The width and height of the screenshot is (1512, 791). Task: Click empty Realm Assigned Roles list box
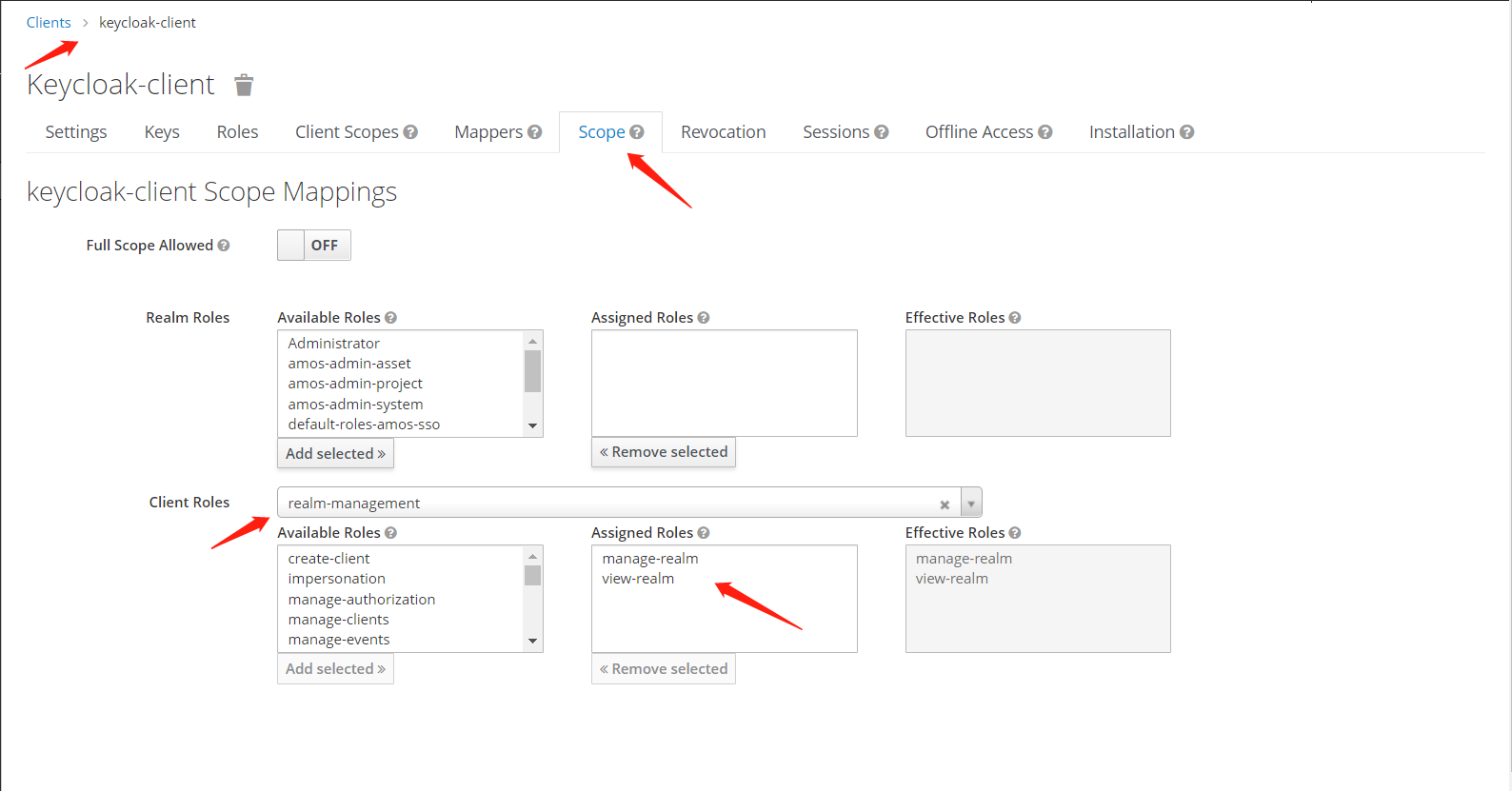(x=724, y=384)
